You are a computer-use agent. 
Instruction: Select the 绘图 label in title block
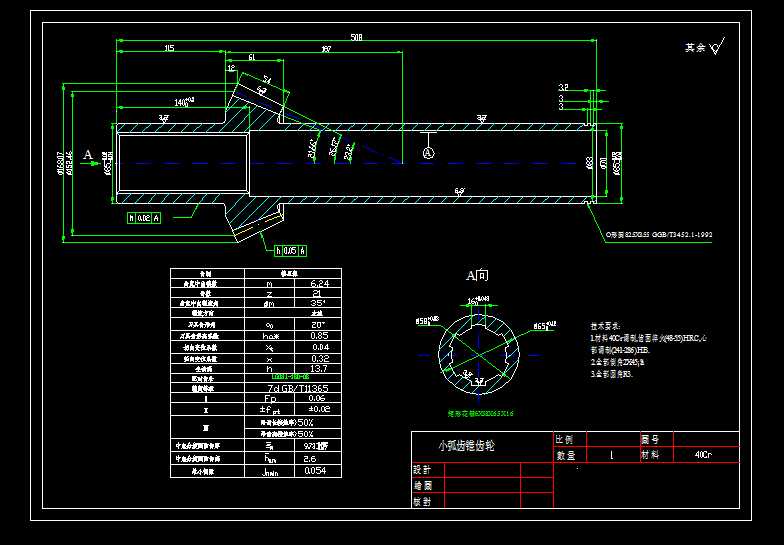coord(422,486)
